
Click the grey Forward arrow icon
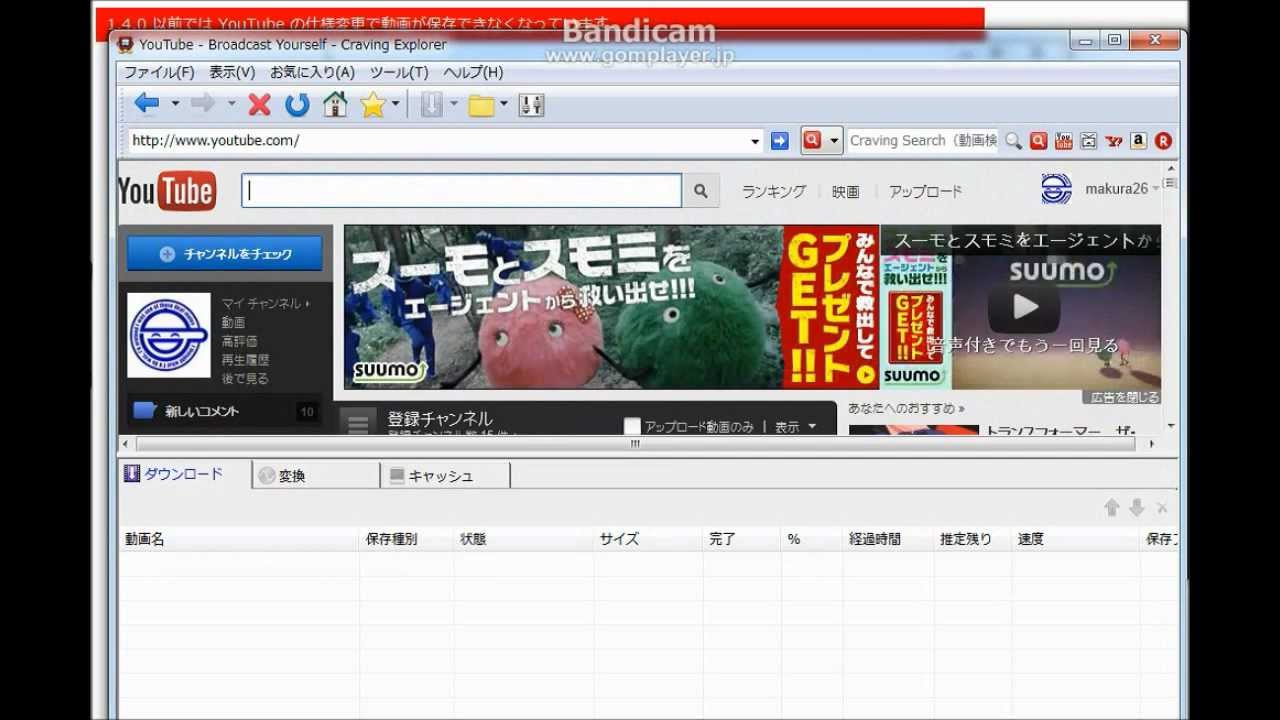[203, 103]
